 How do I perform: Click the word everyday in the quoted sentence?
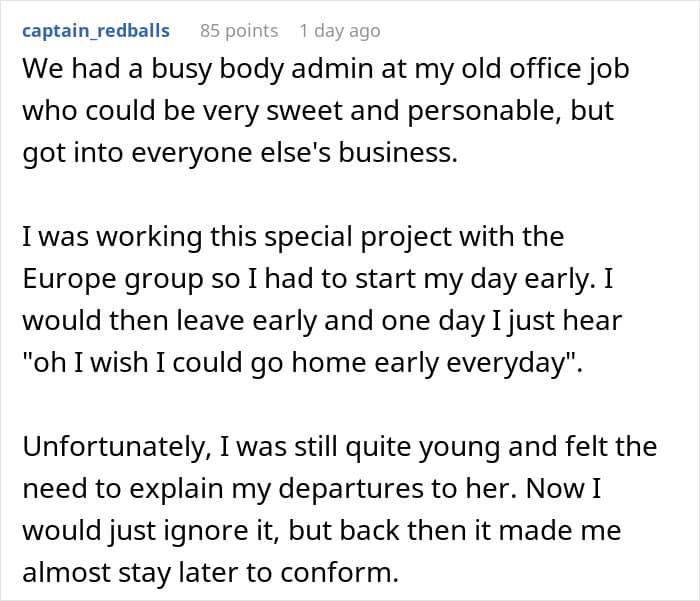tap(507, 363)
